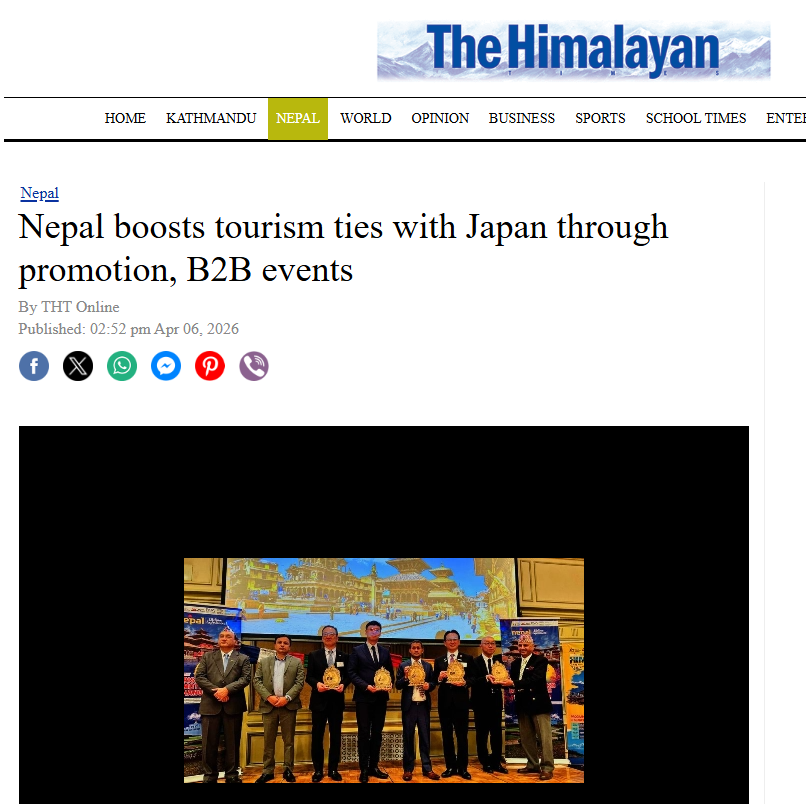Click the Nepal category breadcrumb link
The height and width of the screenshot is (804, 806).
tap(40, 193)
